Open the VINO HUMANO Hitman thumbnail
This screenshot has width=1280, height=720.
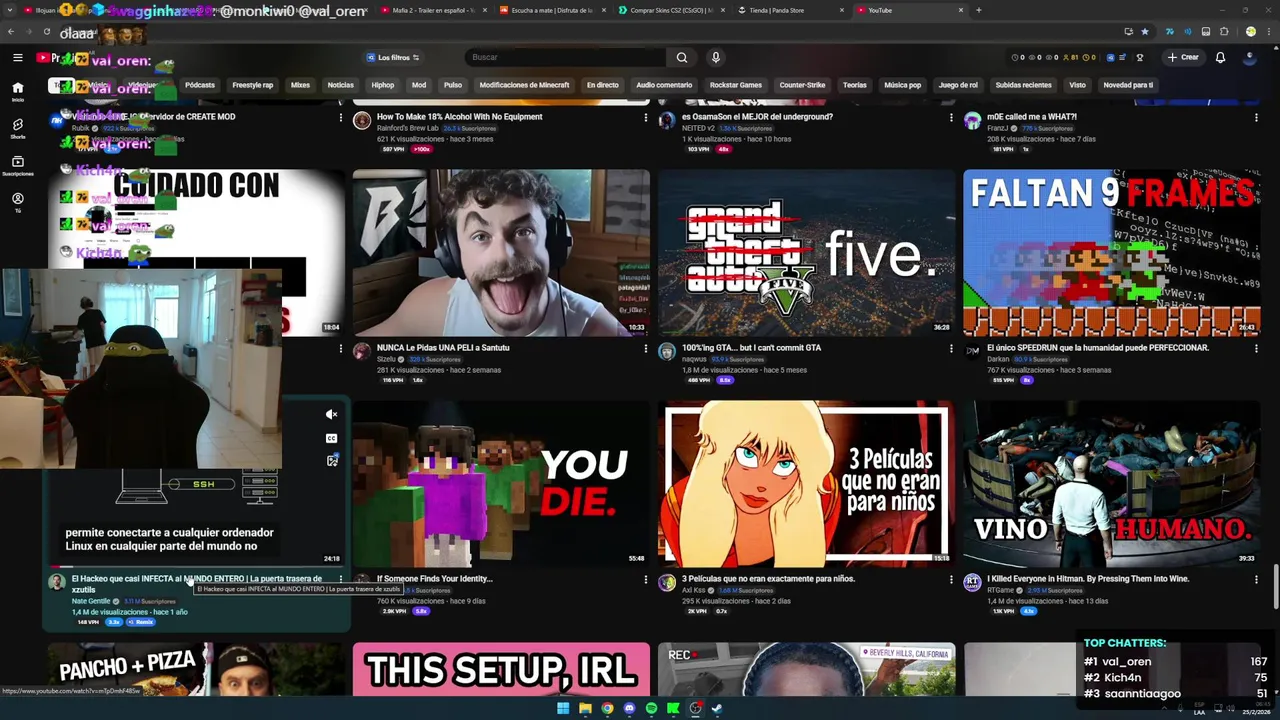(x=1112, y=484)
